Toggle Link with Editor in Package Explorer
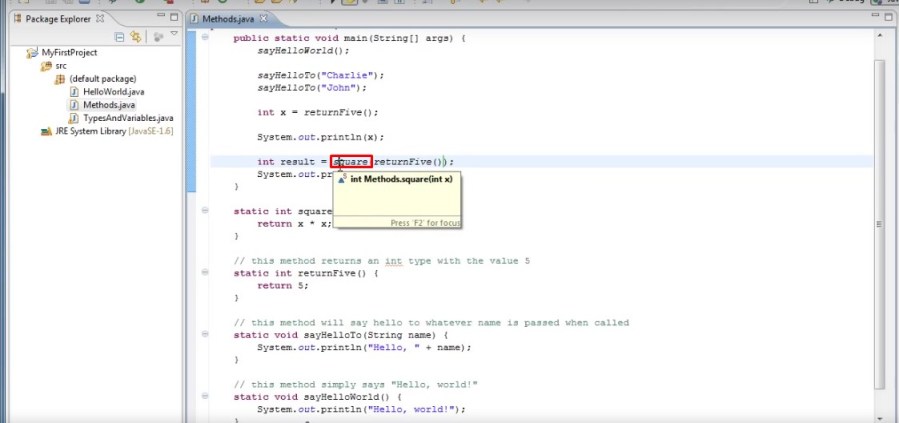The image size is (899, 423). 137,37
